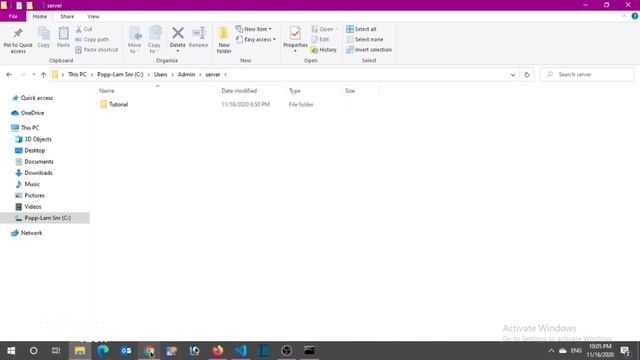Image resolution: width=640 pixels, height=360 pixels.
Task: Click the Delete X icon
Action: pos(178,33)
